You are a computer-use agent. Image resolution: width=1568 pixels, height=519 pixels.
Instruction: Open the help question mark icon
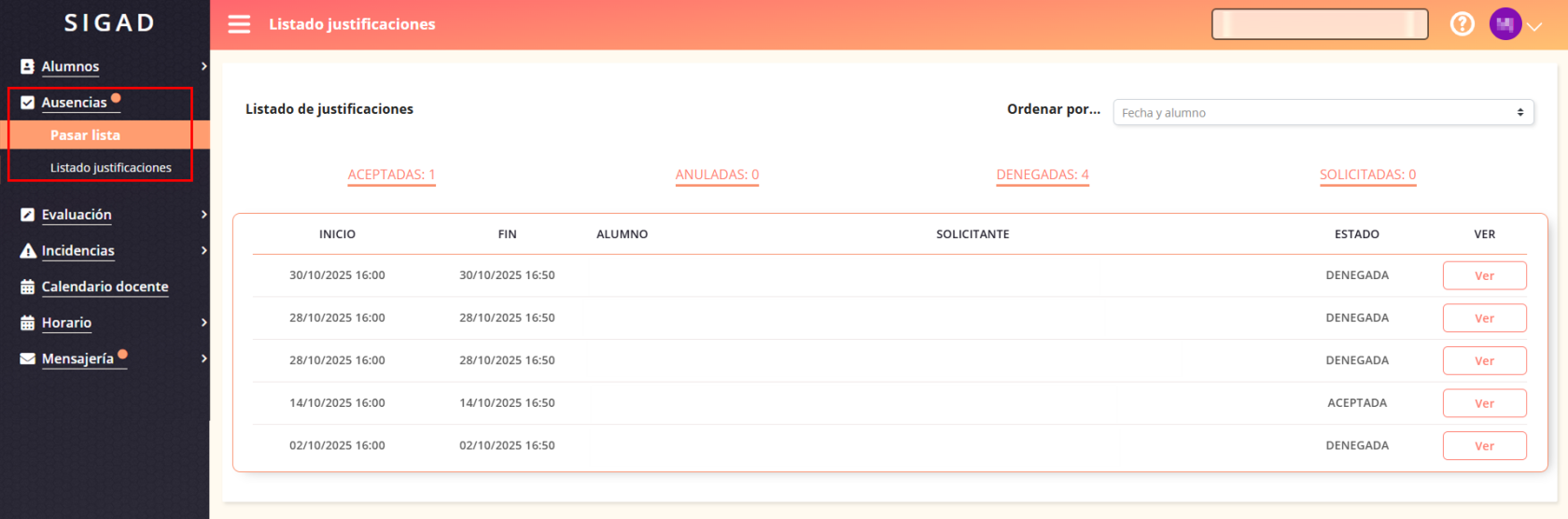(x=1462, y=24)
